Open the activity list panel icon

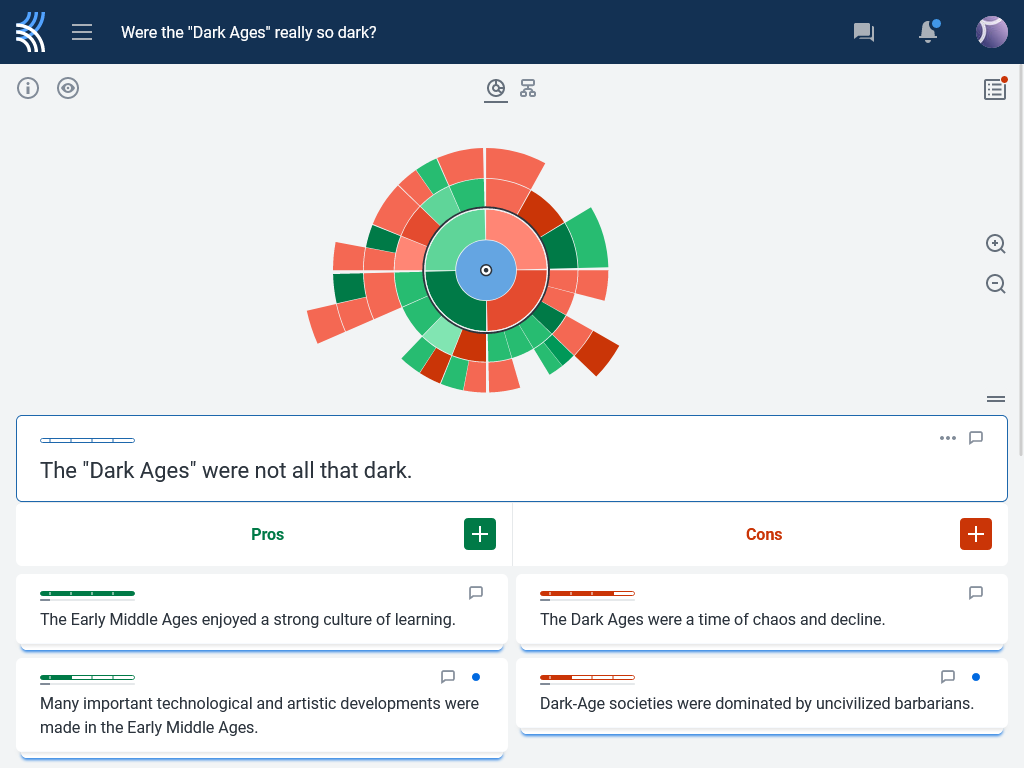[x=994, y=89]
